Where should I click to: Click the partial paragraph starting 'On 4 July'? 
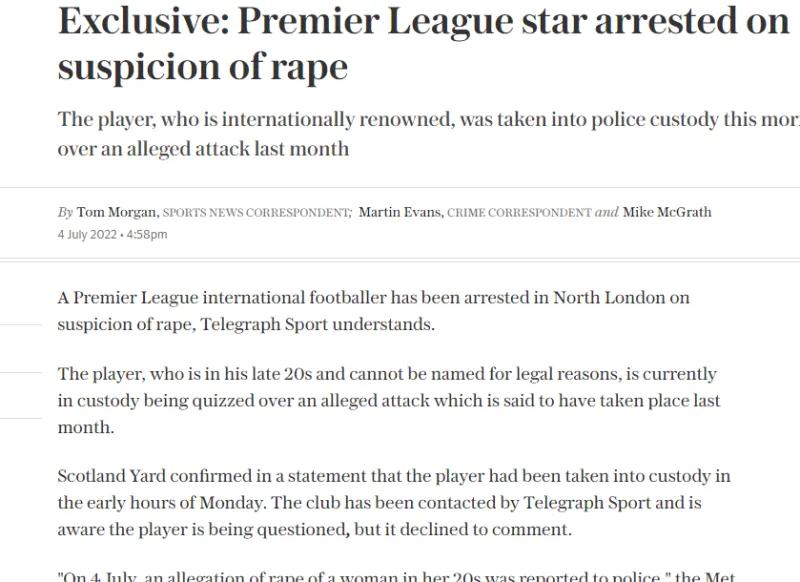(400, 575)
